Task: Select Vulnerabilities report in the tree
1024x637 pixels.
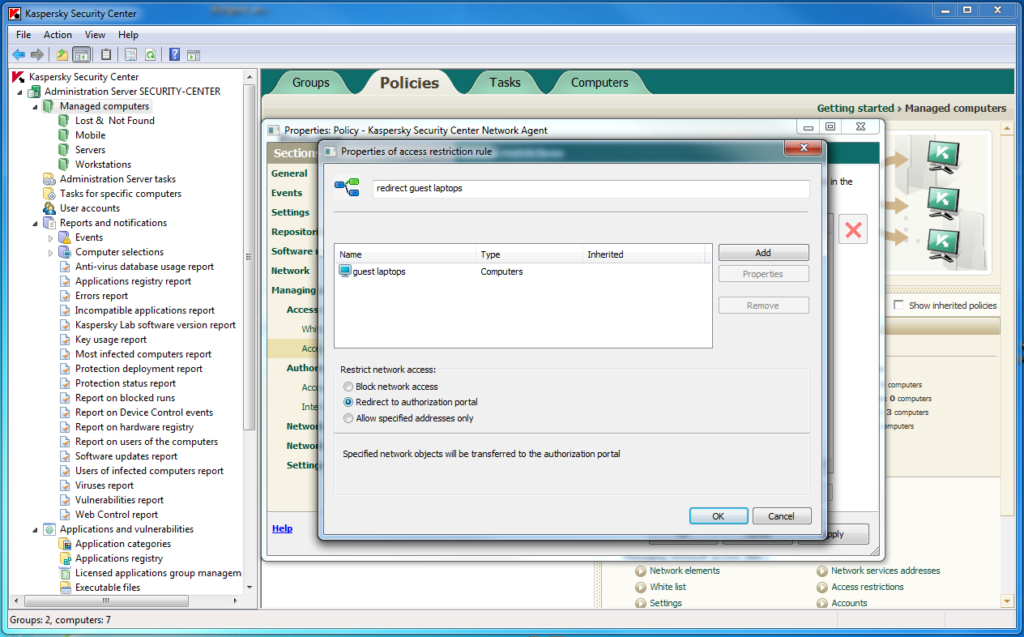Action: [x=119, y=500]
